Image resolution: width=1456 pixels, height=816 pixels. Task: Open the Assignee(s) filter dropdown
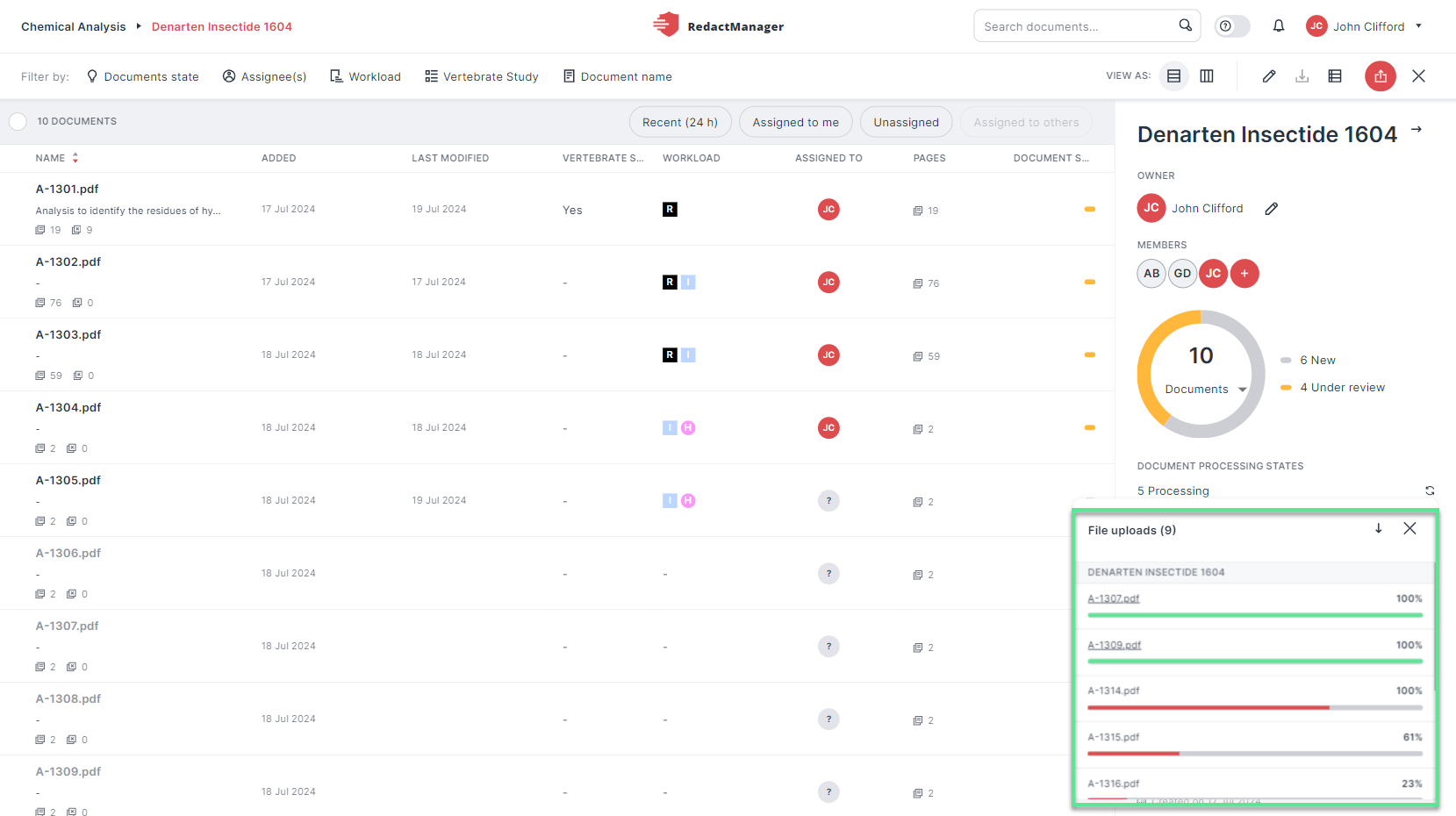click(x=264, y=76)
